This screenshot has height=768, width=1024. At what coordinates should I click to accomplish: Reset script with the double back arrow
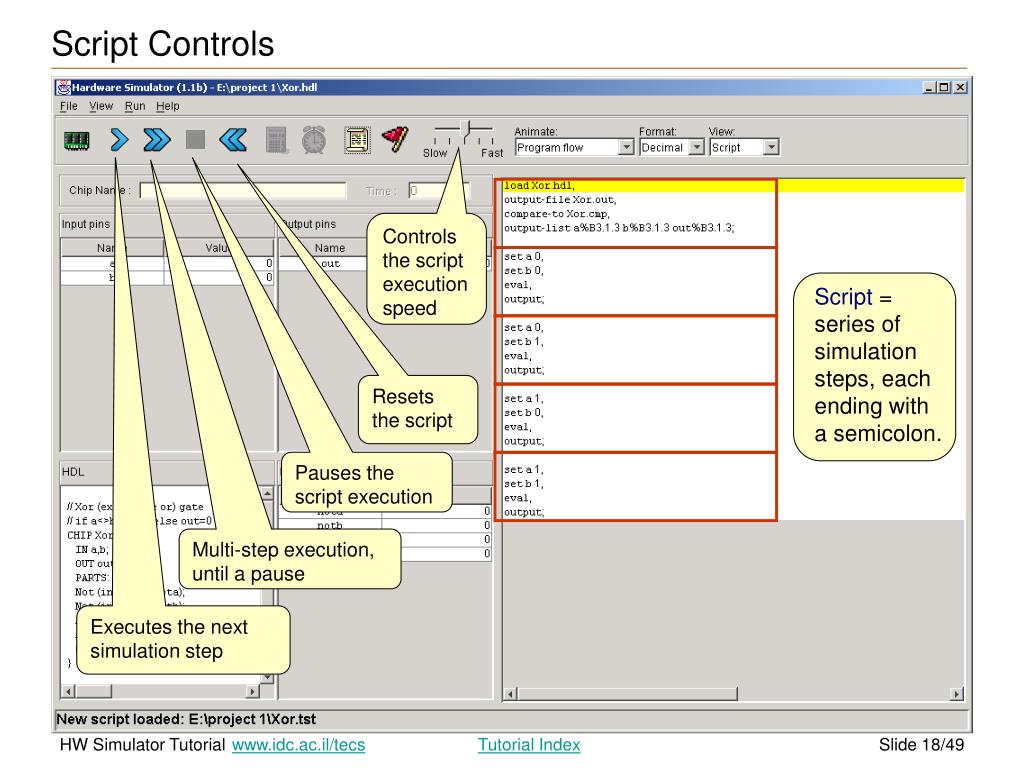(233, 140)
